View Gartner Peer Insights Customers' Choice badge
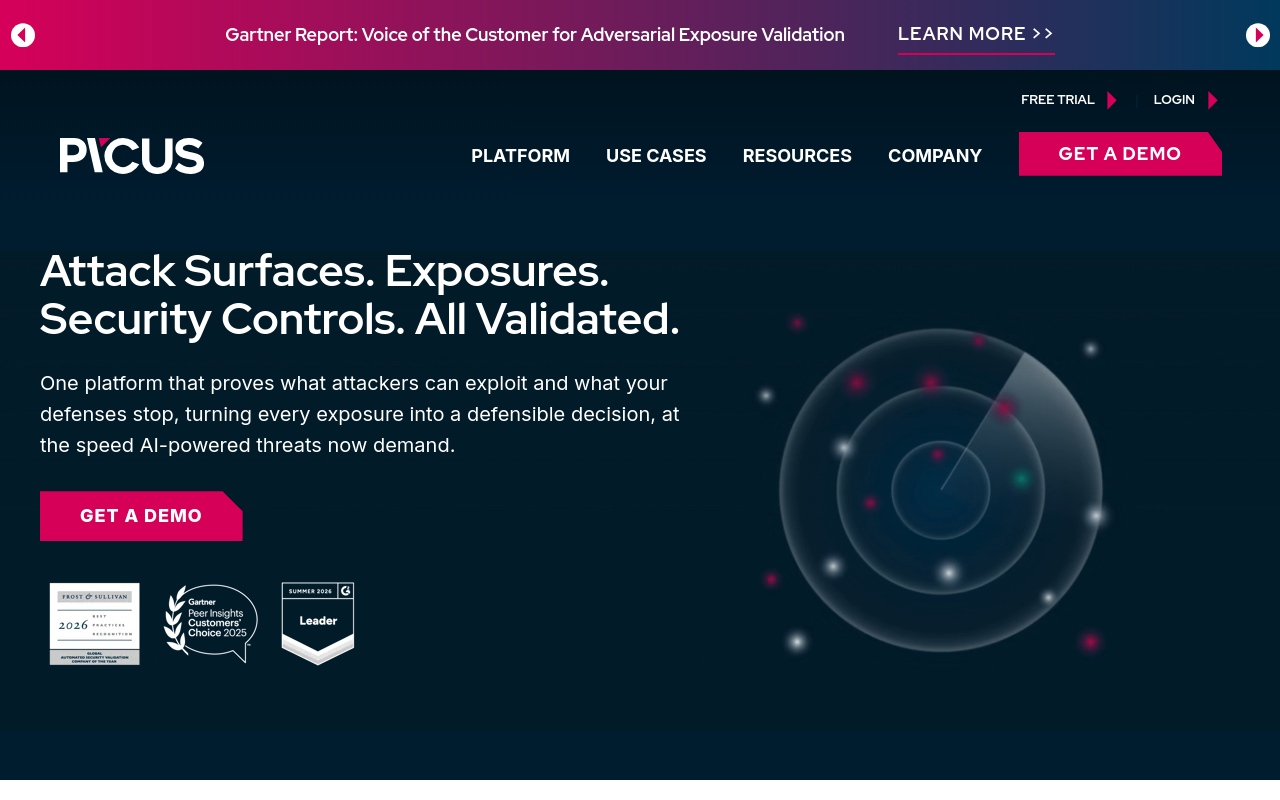Viewport: 1280px width, 800px height. 211,624
